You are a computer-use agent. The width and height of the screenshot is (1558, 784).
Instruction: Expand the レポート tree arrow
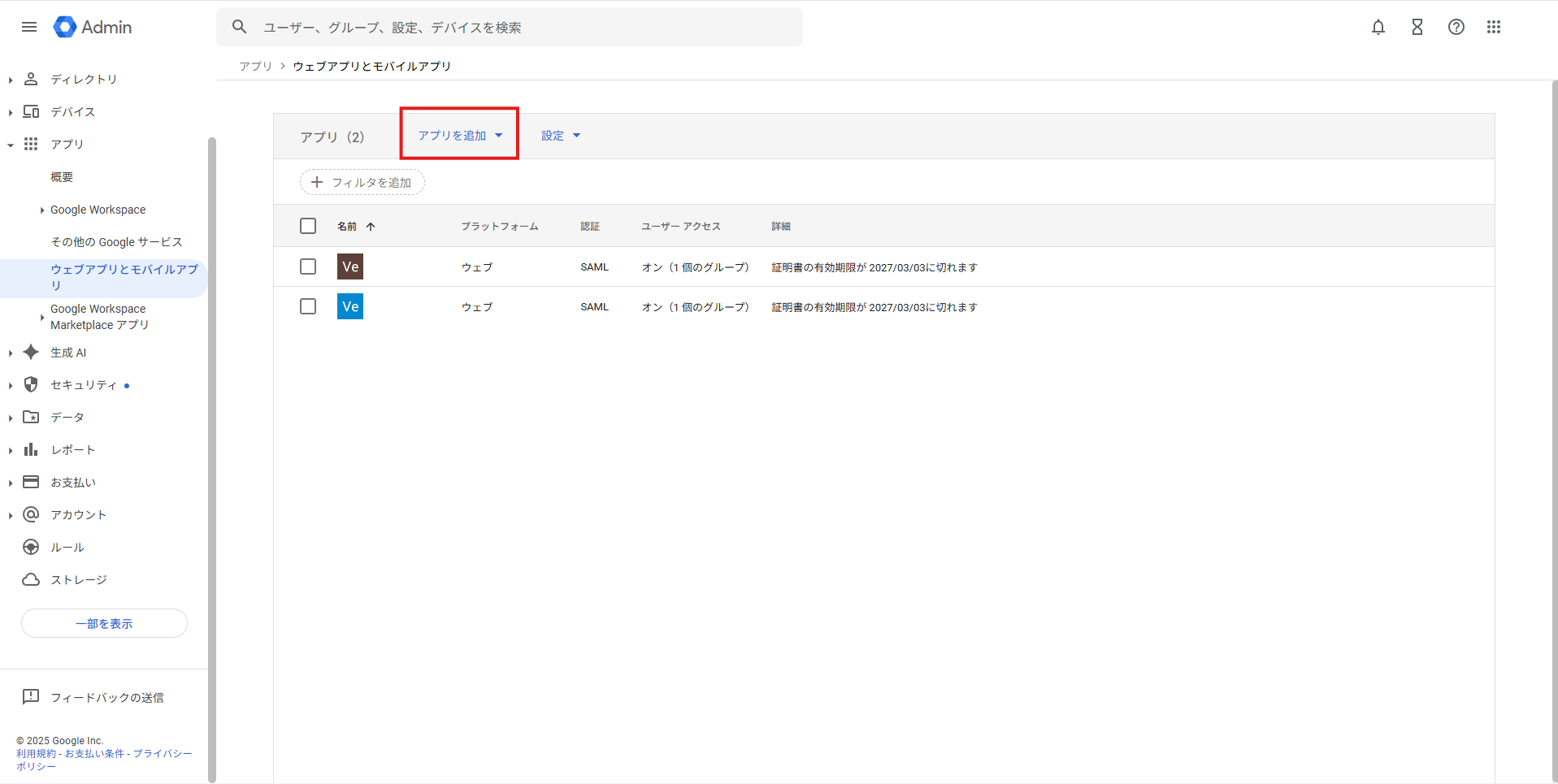[x=11, y=450]
